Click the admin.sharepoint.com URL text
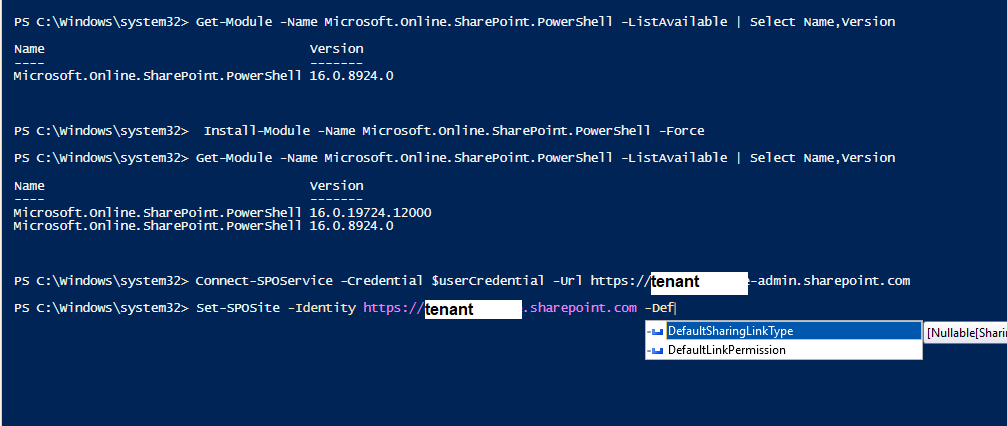Screen dimensions: 1007x426 [833, 281]
